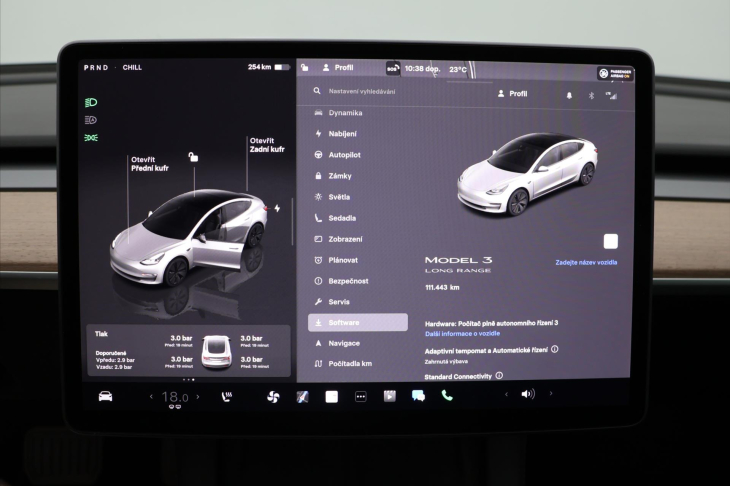The height and width of the screenshot is (486, 730).
Task: Tap the battery level icon
Action: tap(282, 68)
